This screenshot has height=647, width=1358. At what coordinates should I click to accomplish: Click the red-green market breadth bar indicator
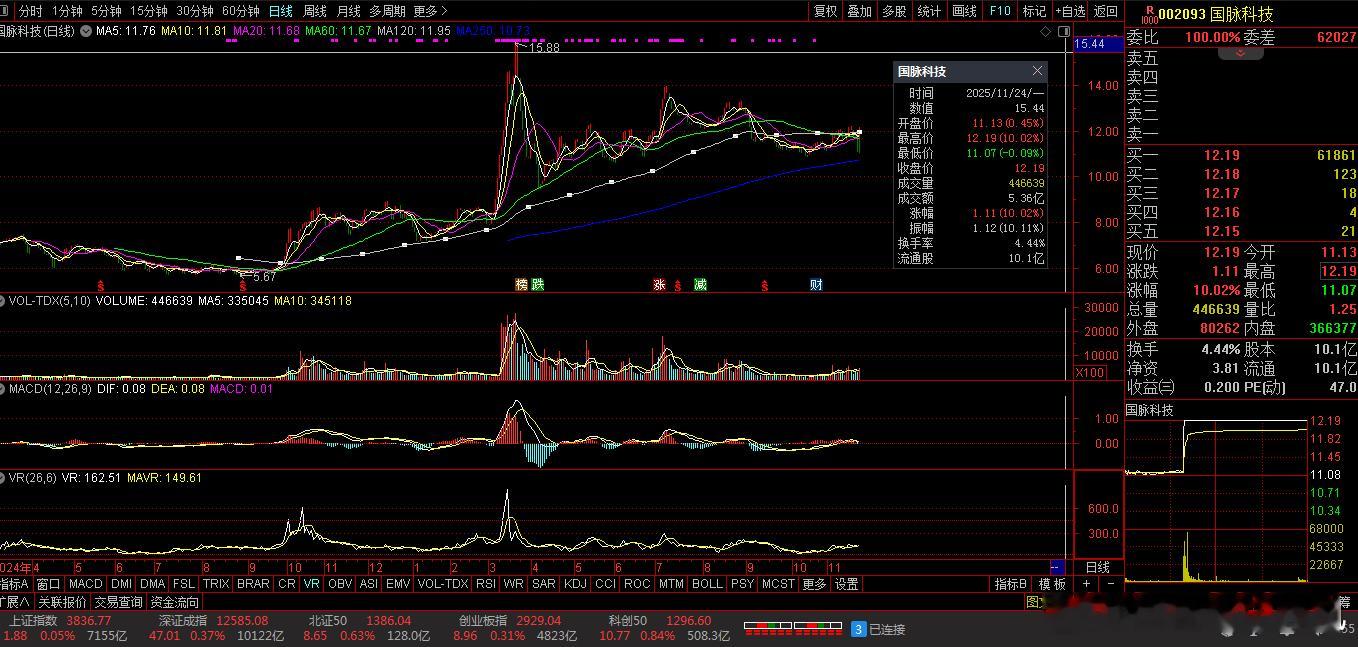[792, 629]
